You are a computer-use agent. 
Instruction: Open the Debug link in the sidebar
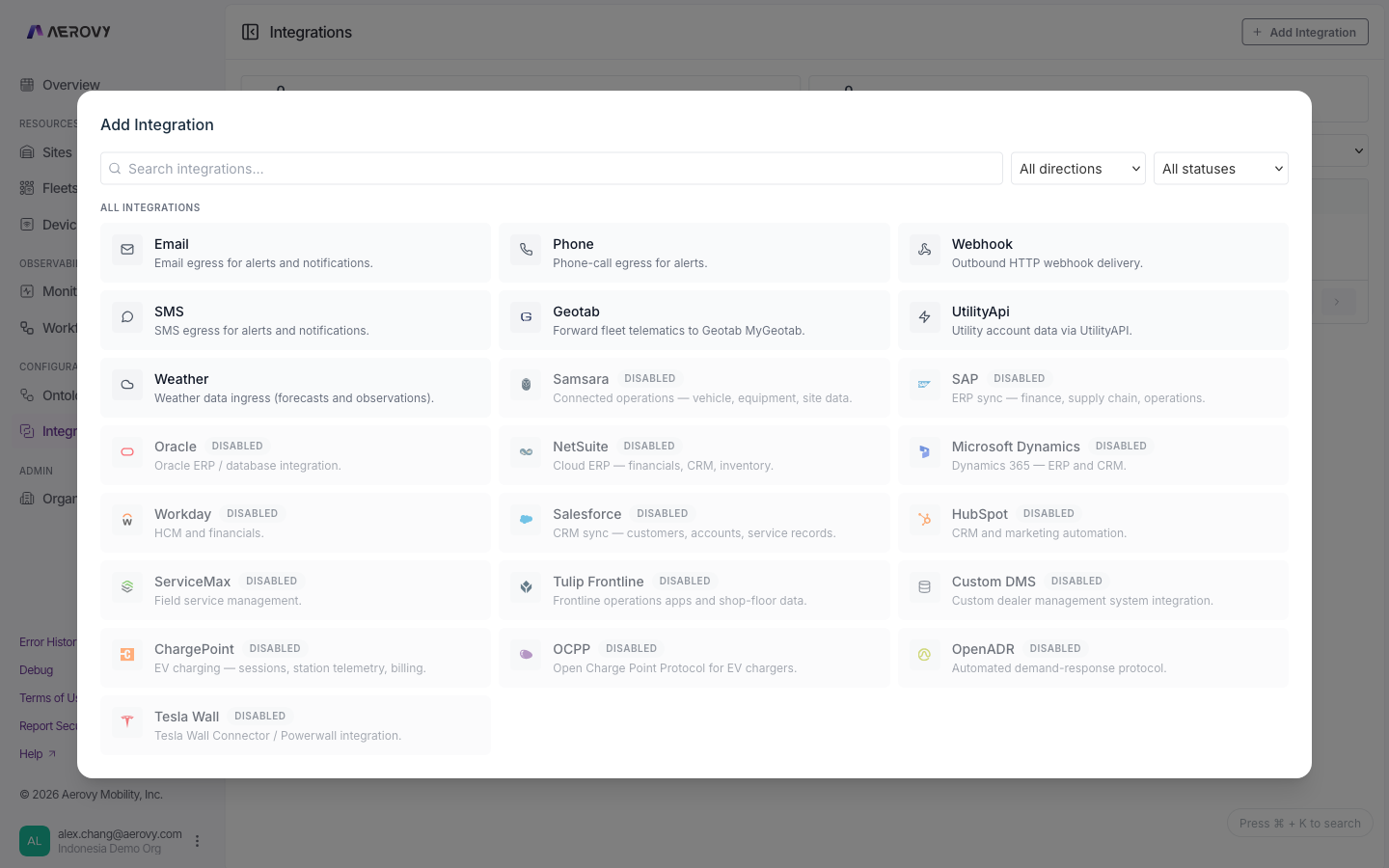[x=37, y=670]
